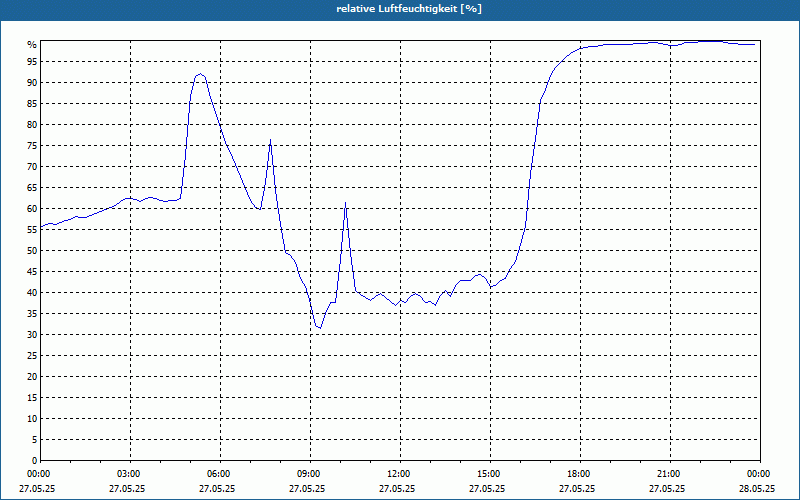The height and width of the screenshot is (500, 800).
Task: Click the '30' y-axis label
Action: pyautogui.click(x=32, y=335)
